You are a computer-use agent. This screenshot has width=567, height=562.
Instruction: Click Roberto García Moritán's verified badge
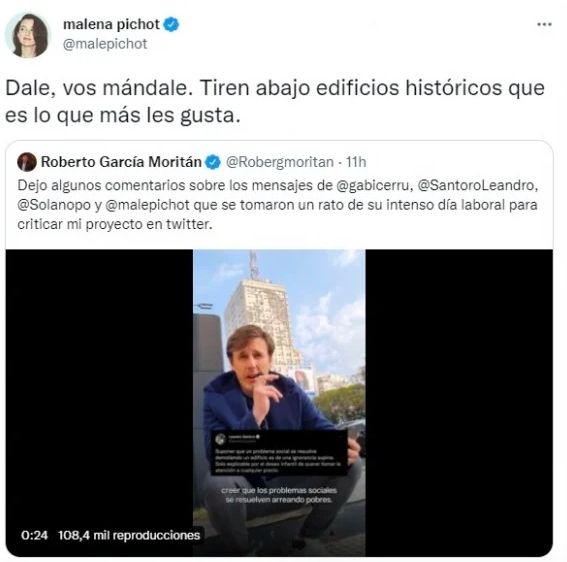(213, 162)
